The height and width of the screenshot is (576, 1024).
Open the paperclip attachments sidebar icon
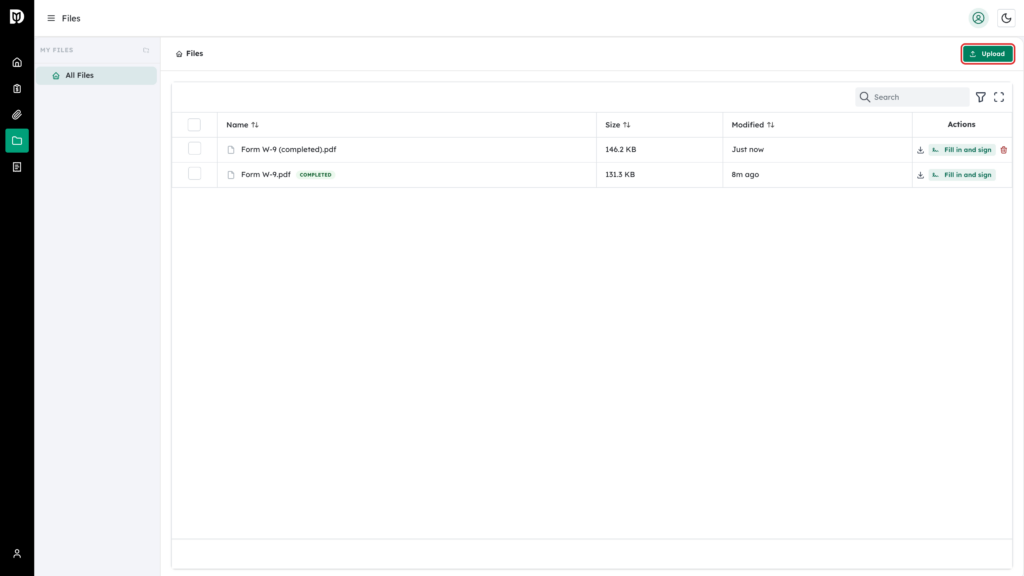[x=17, y=115]
